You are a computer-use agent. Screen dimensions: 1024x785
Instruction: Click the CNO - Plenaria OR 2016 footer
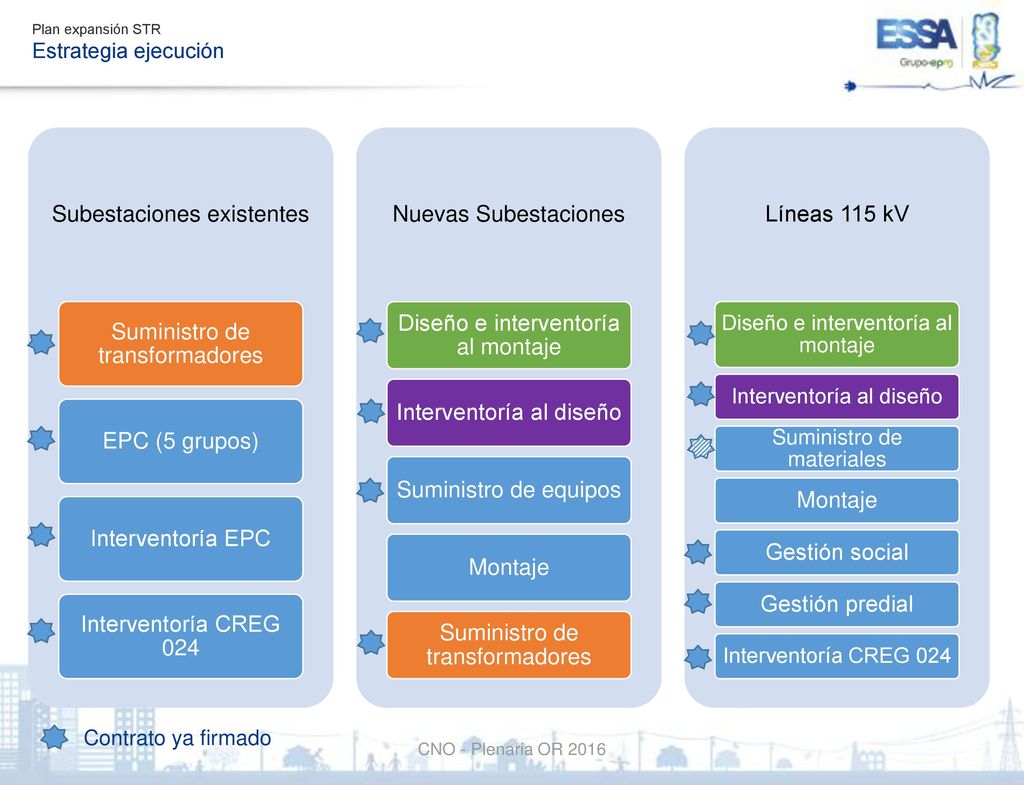point(511,749)
